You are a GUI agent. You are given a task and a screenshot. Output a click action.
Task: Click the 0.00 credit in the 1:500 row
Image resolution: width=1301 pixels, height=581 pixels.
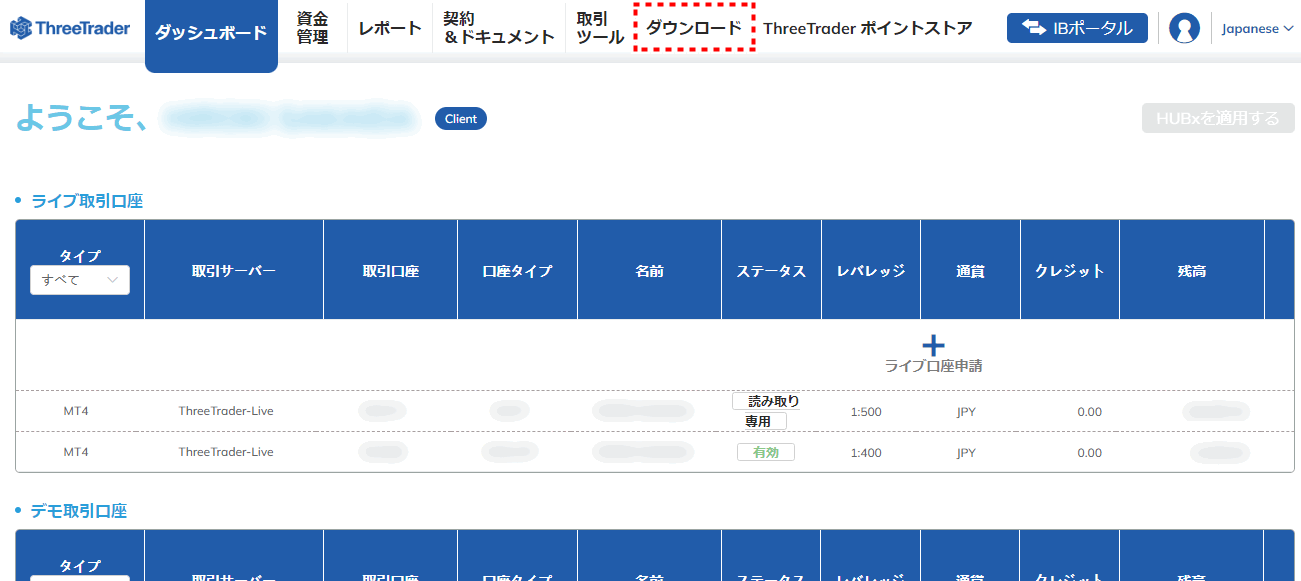1090,412
